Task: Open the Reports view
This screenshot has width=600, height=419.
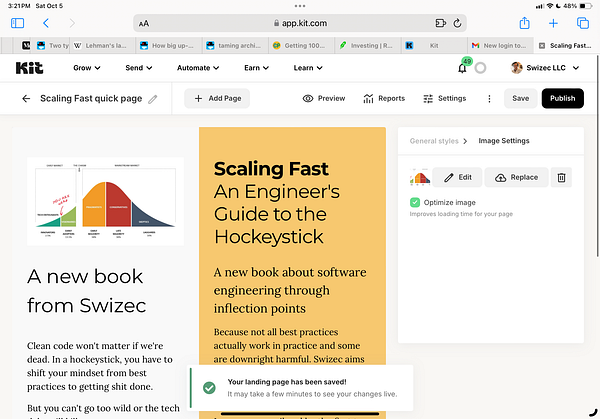Action: click(x=384, y=98)
